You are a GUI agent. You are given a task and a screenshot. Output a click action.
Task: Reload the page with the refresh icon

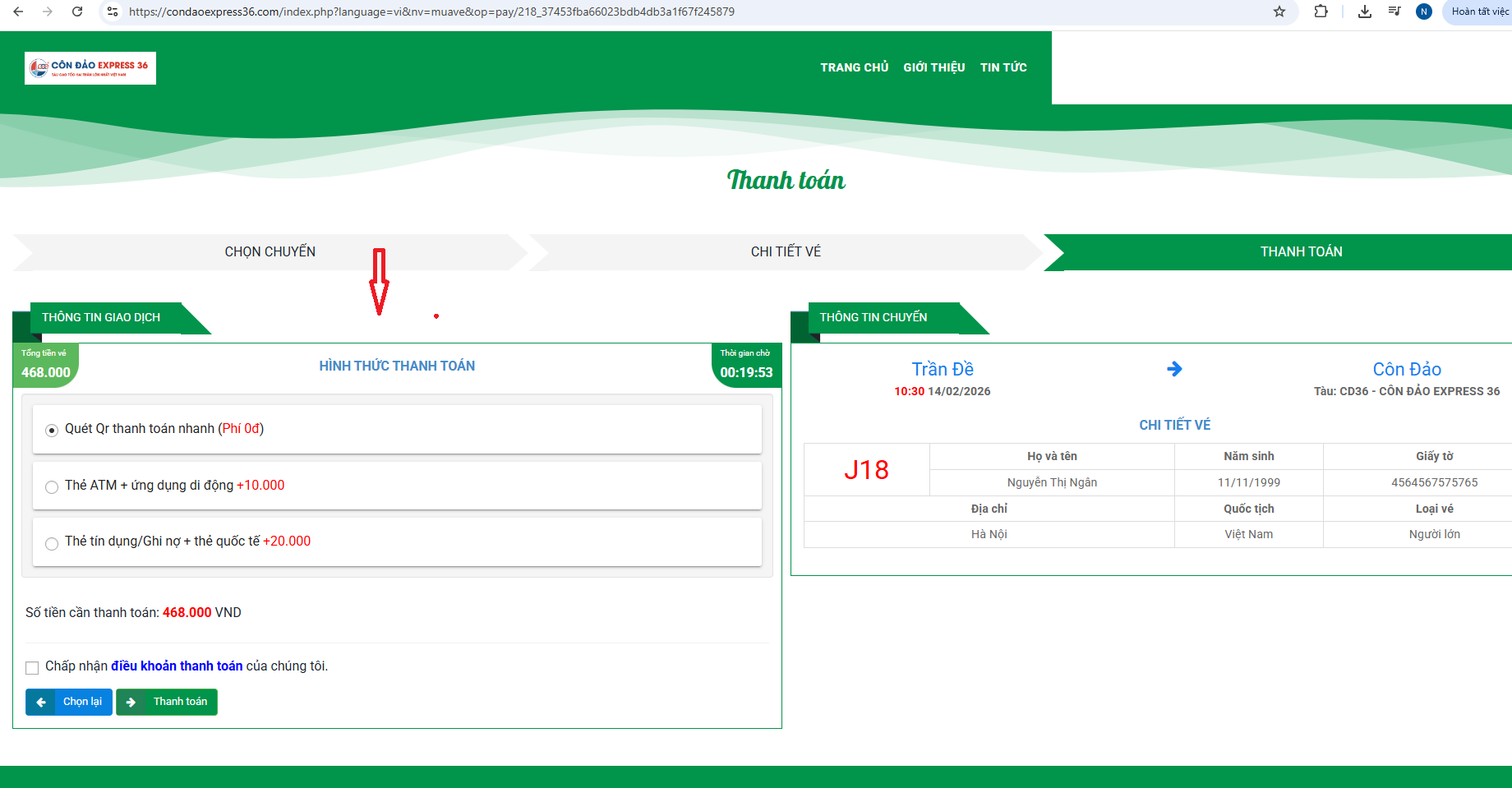(77, 12)
